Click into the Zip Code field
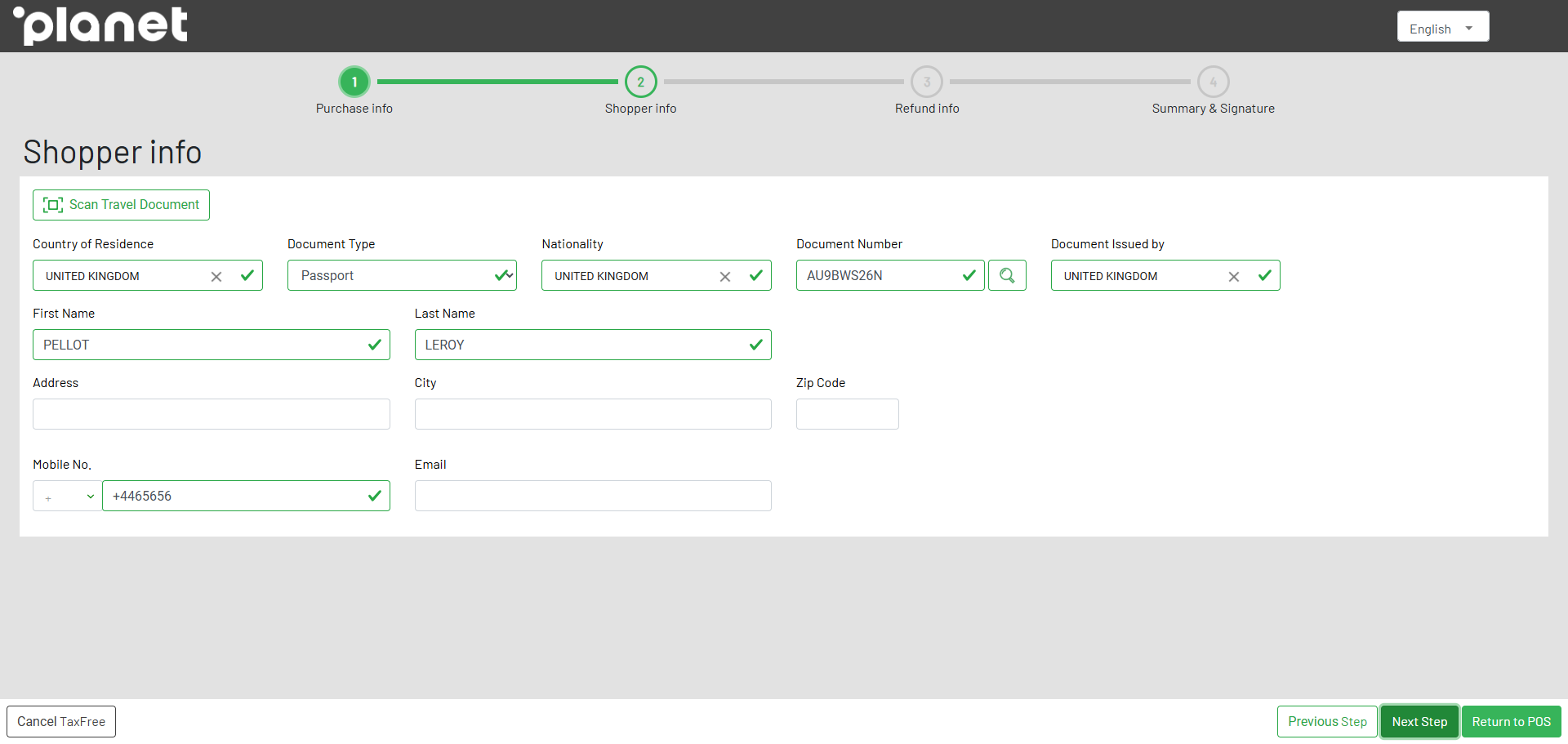 tap(847, 415)
